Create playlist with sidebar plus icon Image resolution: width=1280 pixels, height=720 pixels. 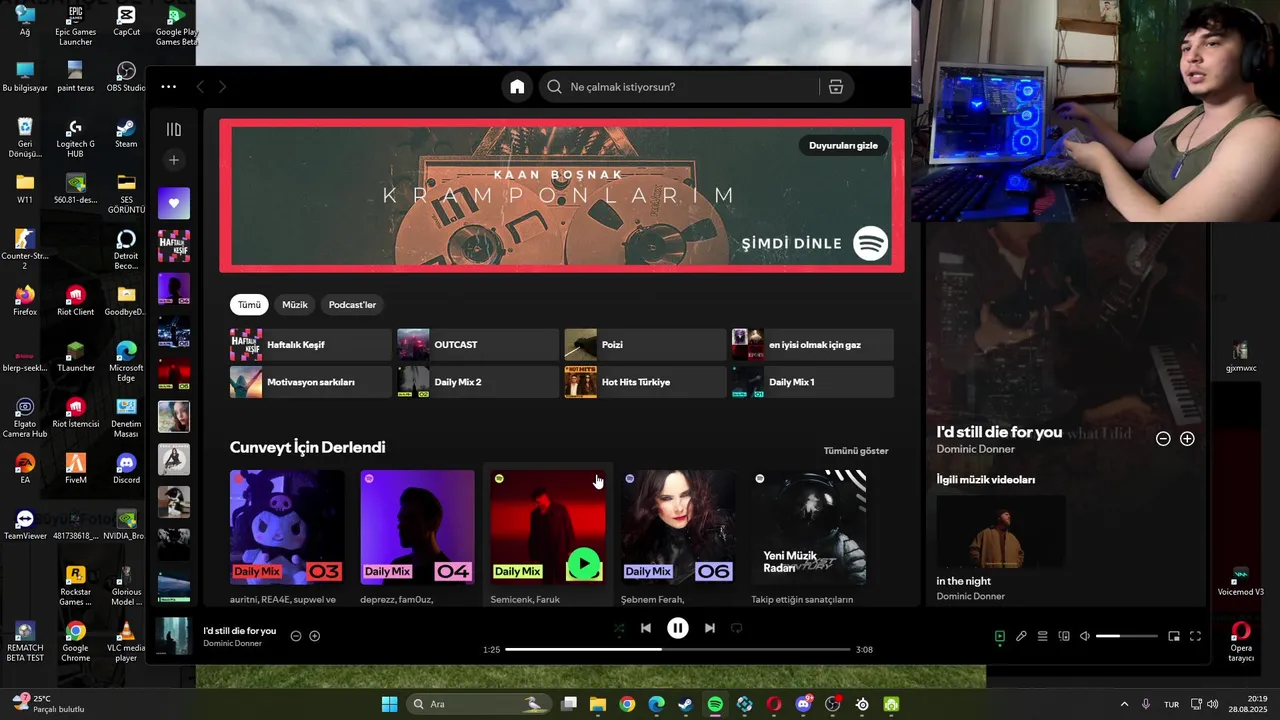174,160
